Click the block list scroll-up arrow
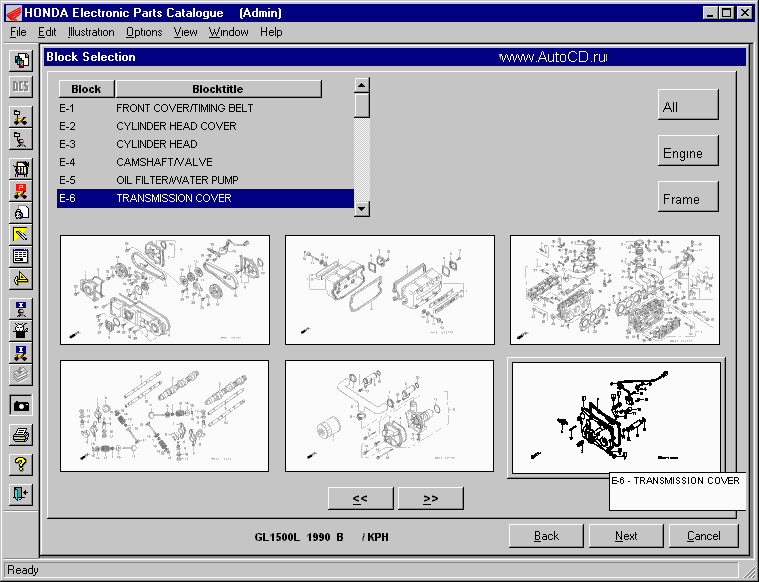The image size is (759, 582). click(x=362, y=86)
